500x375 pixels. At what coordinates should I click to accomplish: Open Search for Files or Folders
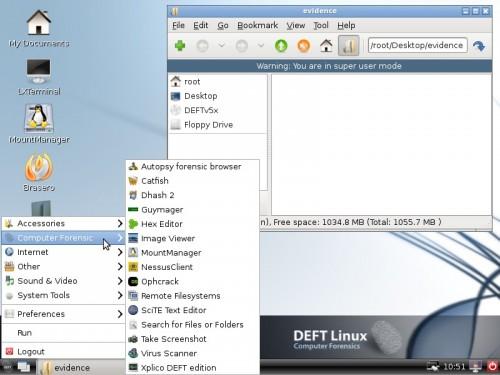[193, 324]
